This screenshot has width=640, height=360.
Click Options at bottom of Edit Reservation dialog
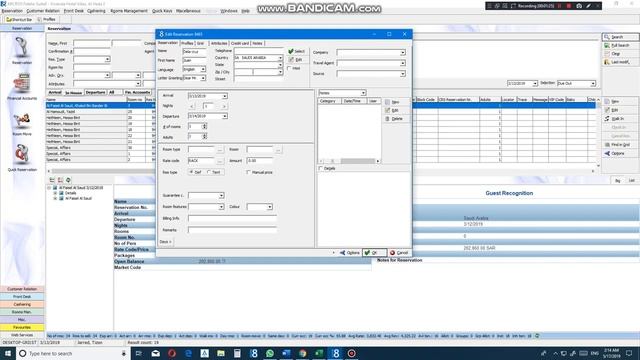tap(350, 253)
